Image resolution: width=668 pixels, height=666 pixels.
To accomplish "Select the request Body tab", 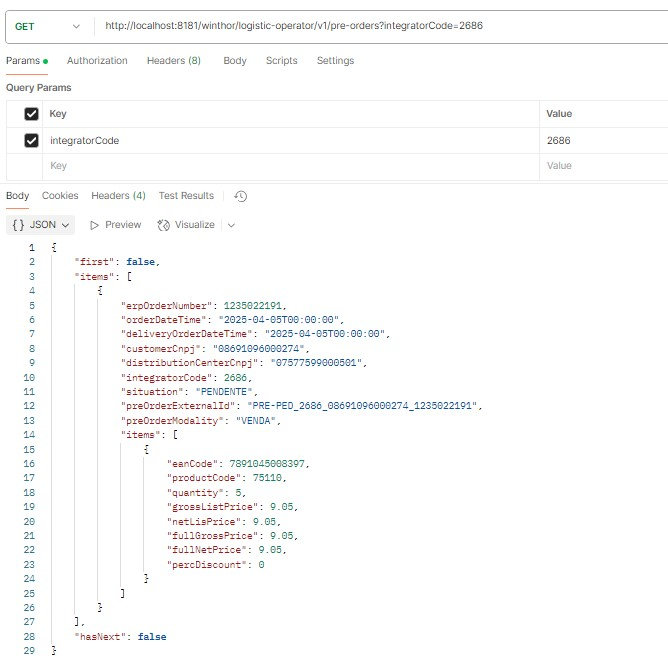I will click(x=235, y=61).
